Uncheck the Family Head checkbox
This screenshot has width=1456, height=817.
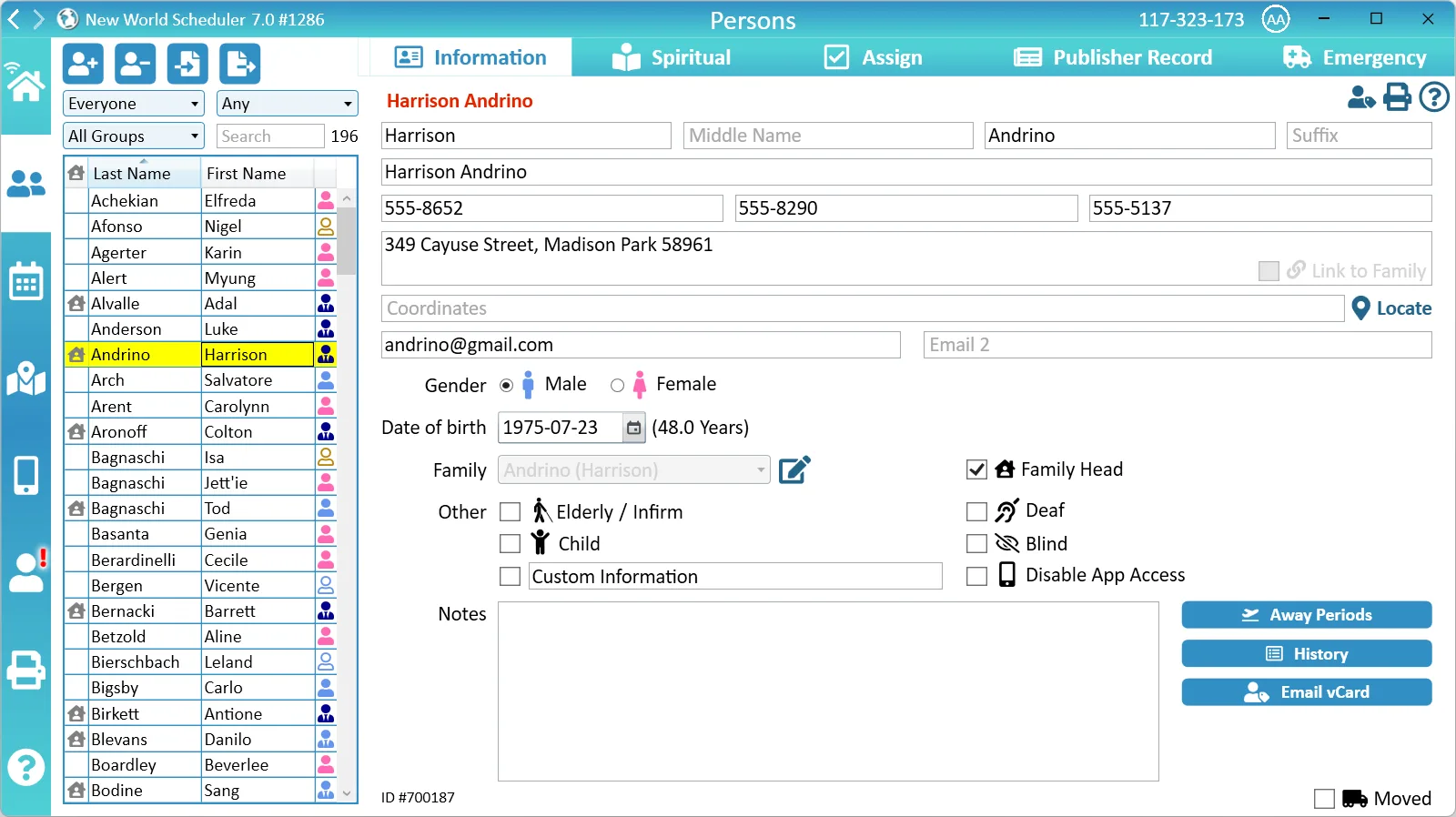(x=976, y=469)
